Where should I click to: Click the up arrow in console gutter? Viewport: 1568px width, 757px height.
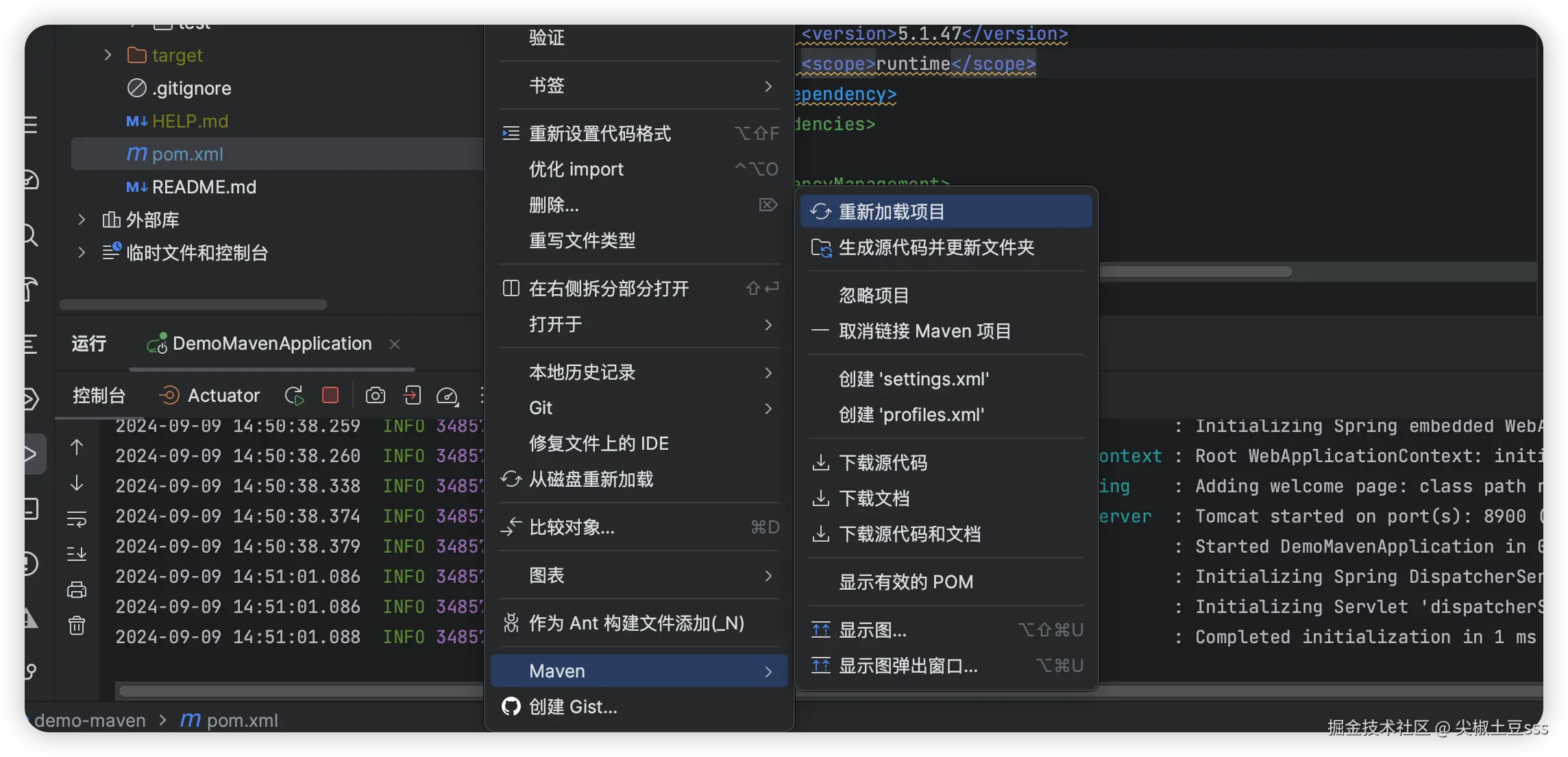[77, 447]
